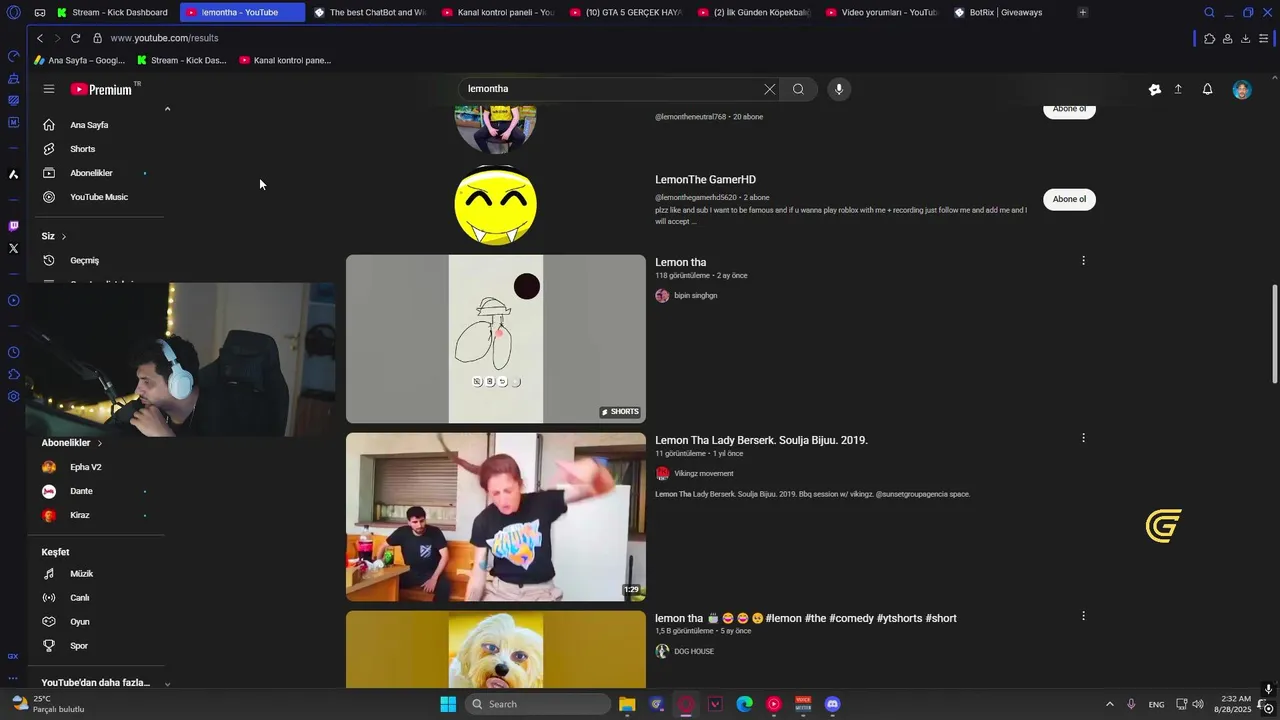
Task: Open YouTube notifications bell
Action: [1207, 89]
